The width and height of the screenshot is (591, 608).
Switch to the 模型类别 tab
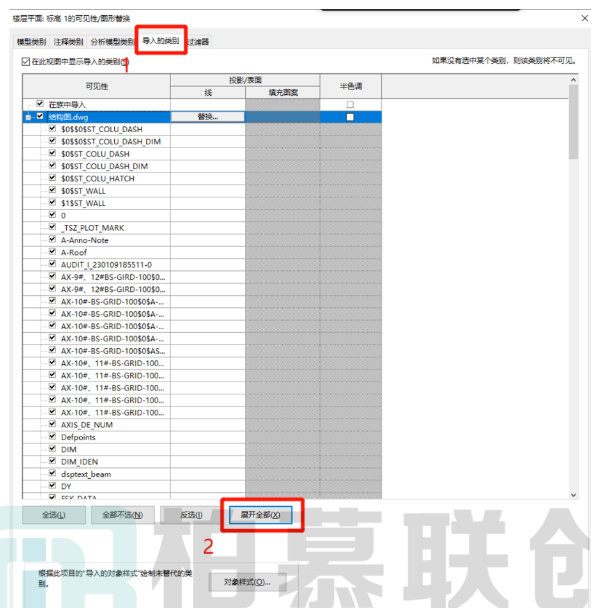click(31, 41)
